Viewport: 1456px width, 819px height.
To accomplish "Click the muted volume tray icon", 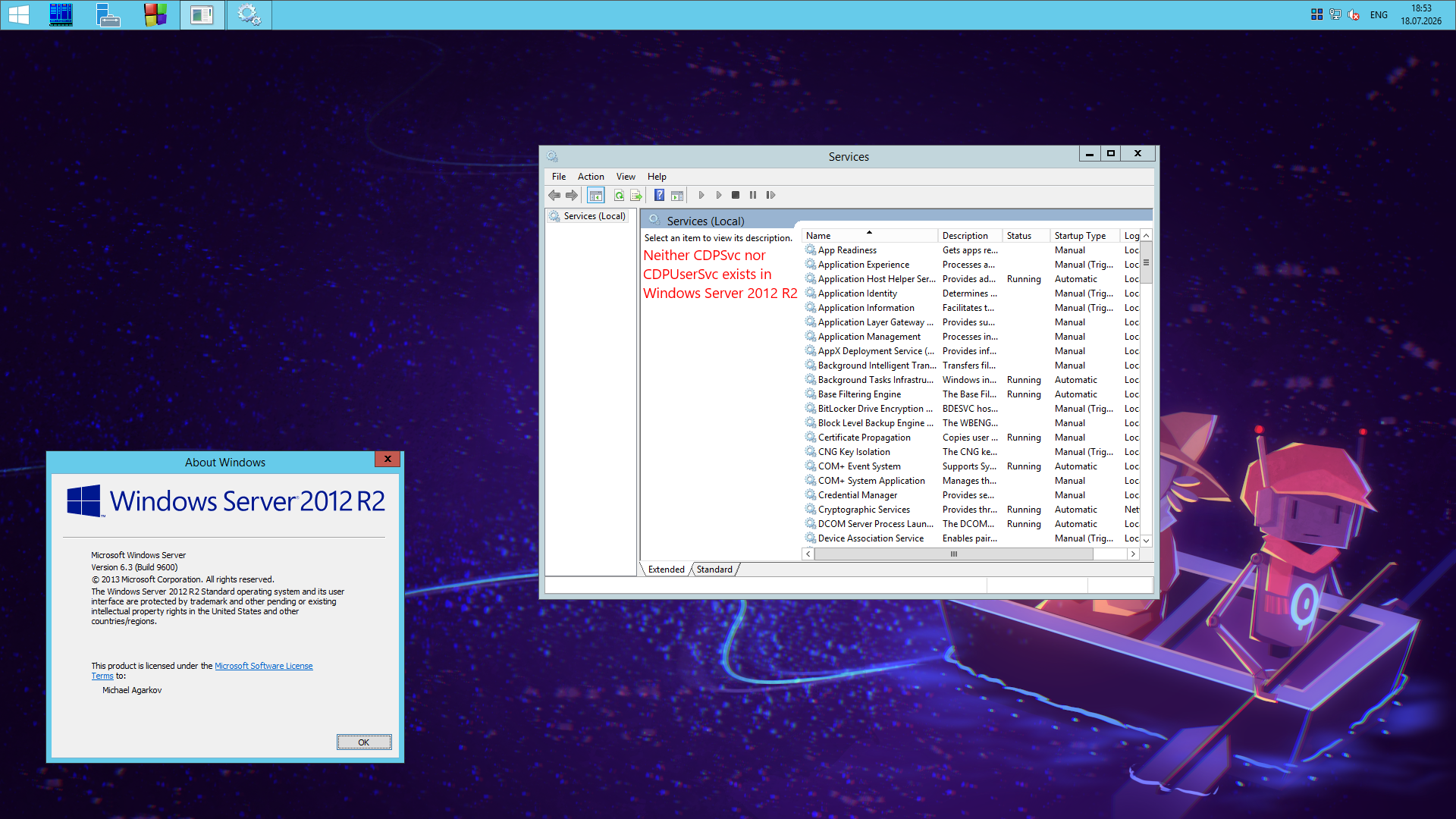I will (x=1354, y=14).
